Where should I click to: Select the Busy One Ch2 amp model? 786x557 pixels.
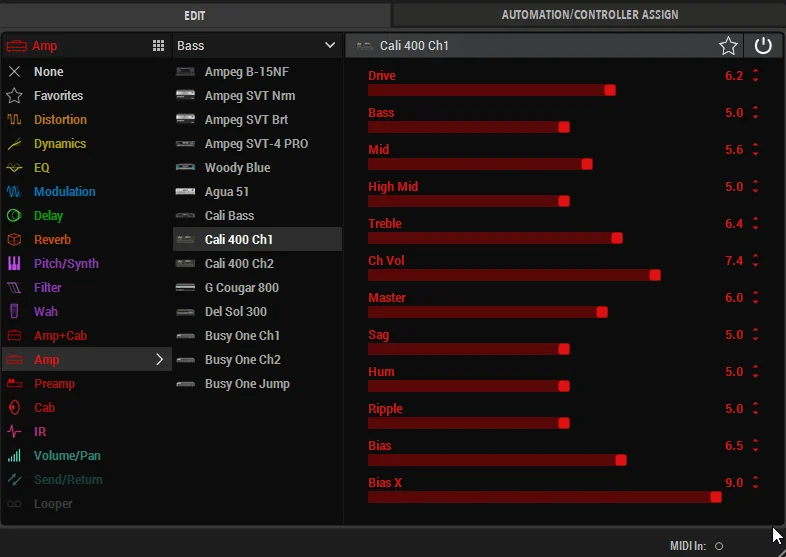tap(257, 360)
